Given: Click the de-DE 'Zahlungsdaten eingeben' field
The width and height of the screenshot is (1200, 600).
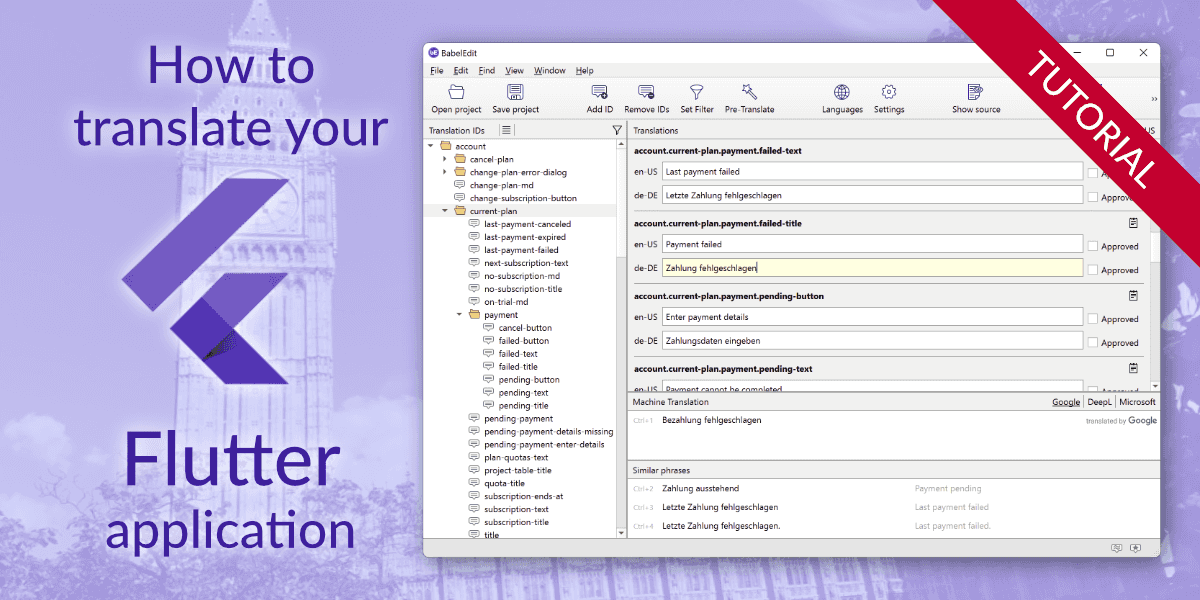Looking at the screenshot, I should coord(872,341).
